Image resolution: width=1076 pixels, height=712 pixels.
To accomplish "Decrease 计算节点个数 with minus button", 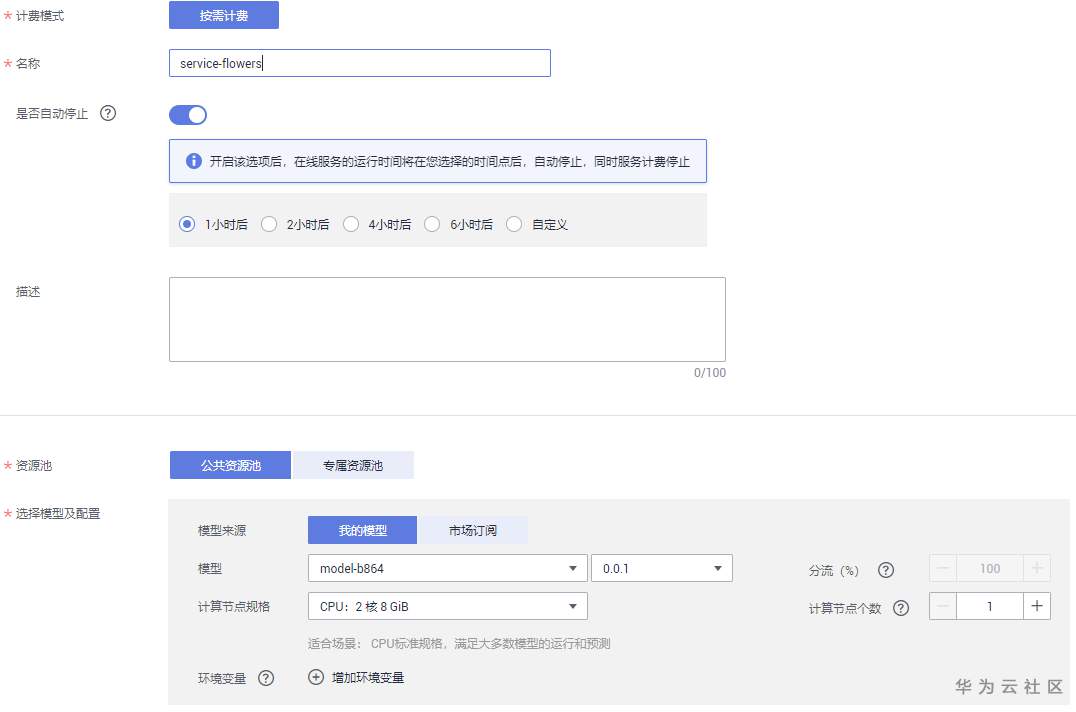I will click(x=943, y=606).
